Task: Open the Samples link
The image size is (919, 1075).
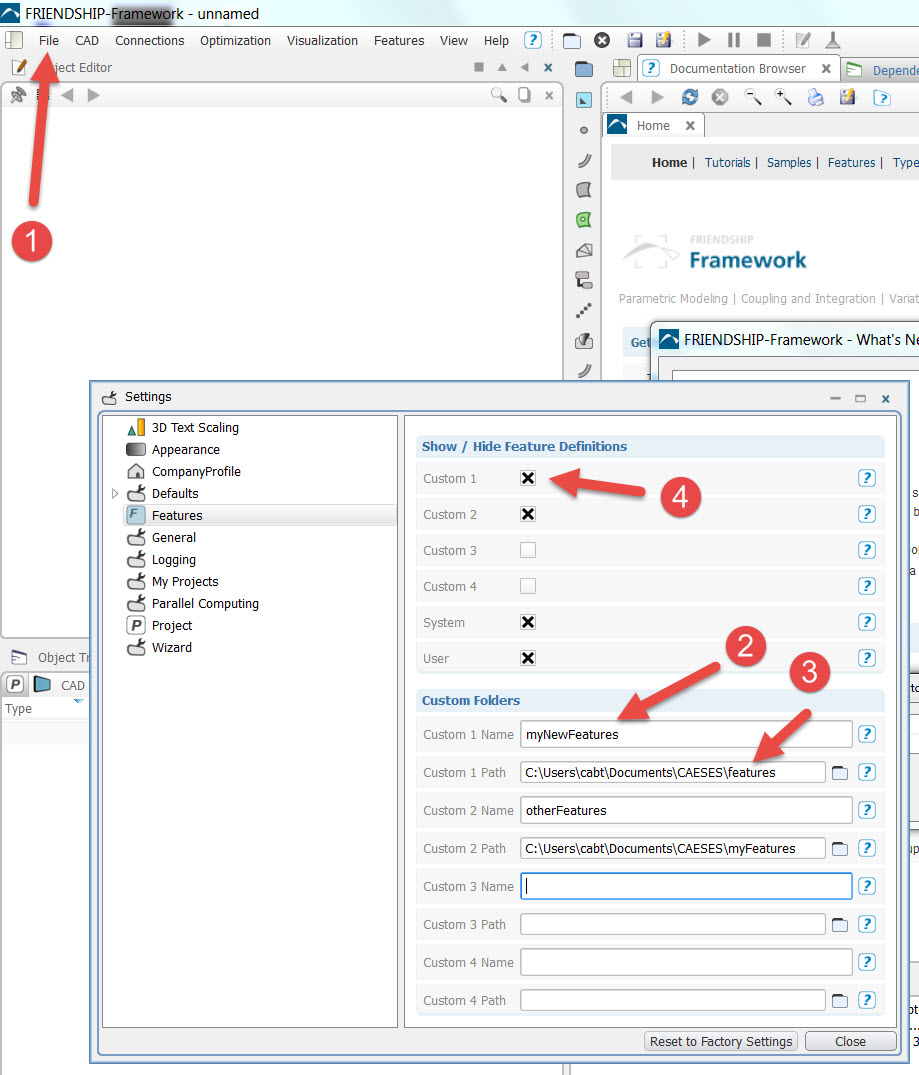Action: [x=789, y=162]
